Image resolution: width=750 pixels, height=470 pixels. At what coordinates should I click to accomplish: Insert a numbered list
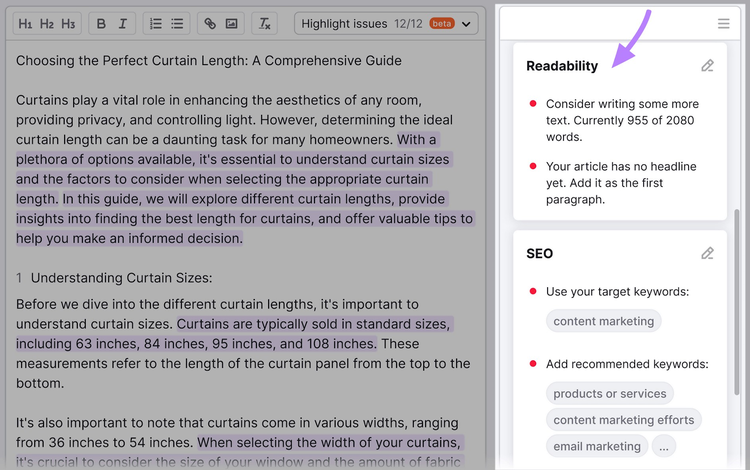tap(155, 23)
